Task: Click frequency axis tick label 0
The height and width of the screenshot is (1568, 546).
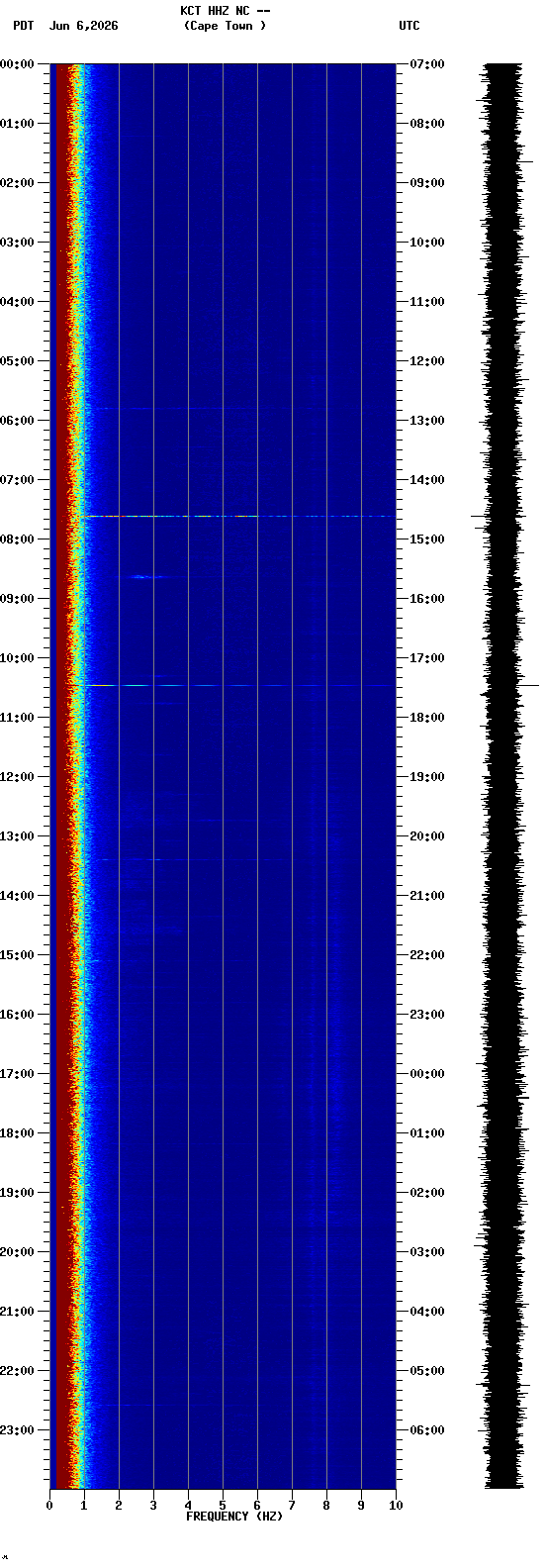Action: (x=49, y=1506)
